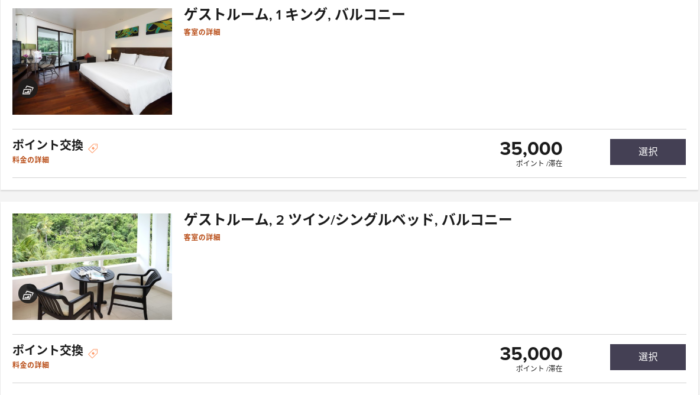Open photo gallery icon on King room image
Screen dimensions: 700x395
28,90
